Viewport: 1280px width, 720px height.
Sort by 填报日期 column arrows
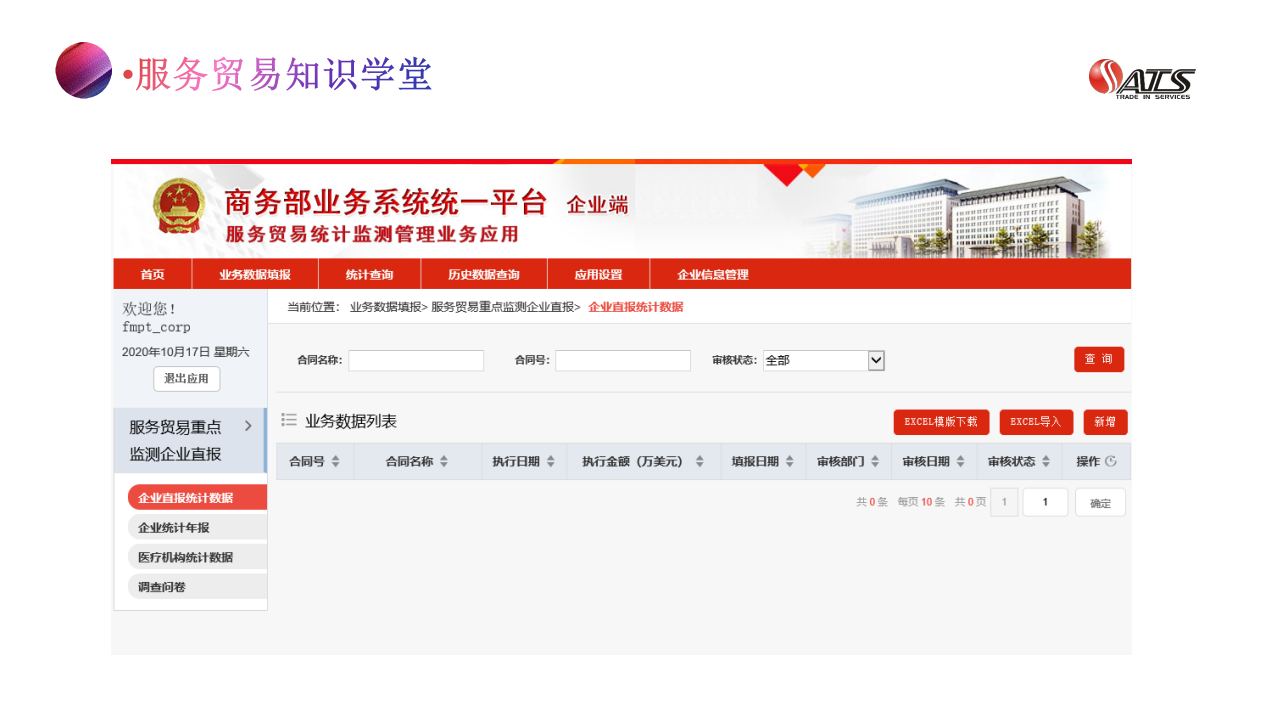coord(790,462)
